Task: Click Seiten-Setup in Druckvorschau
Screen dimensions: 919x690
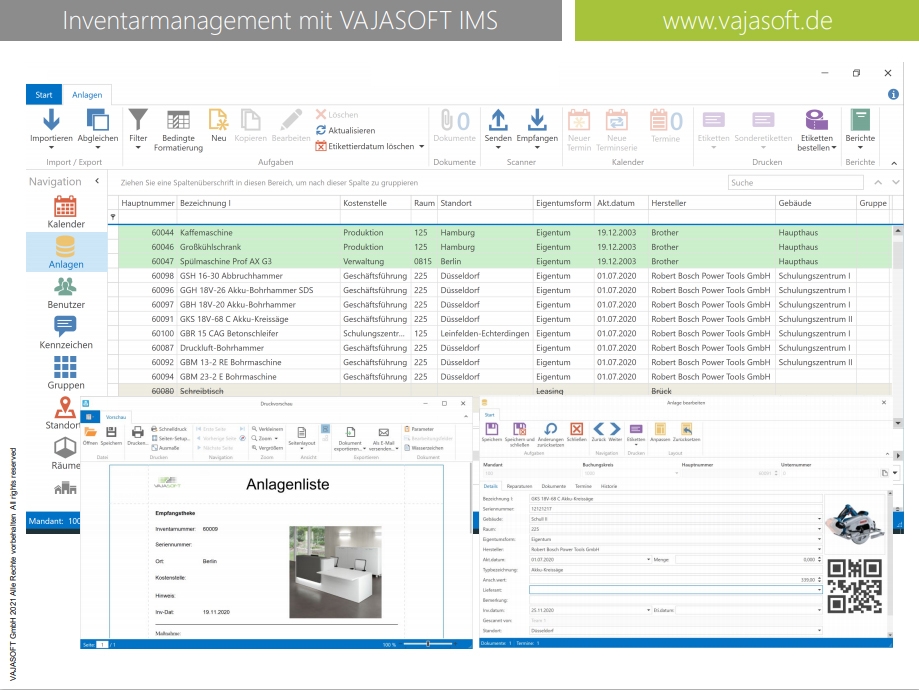Action: pyautogui.click(x=170, y=439)
